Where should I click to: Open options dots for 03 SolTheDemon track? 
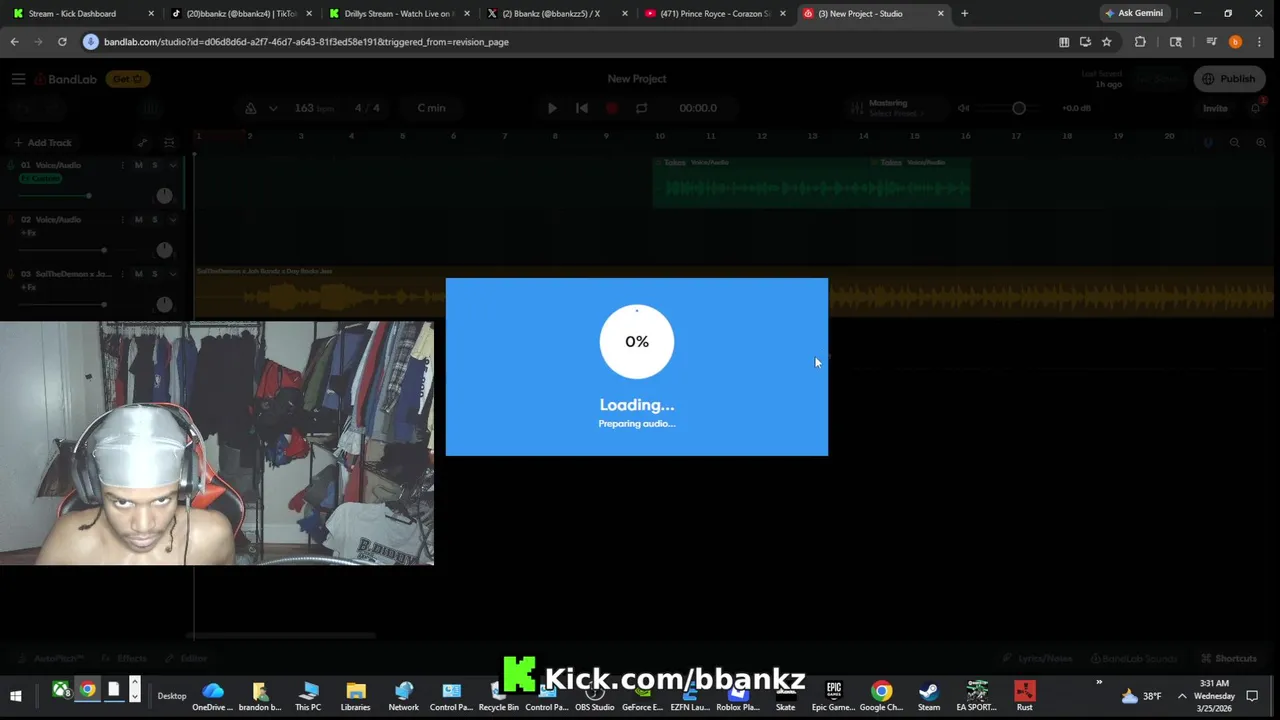point(123,273)
